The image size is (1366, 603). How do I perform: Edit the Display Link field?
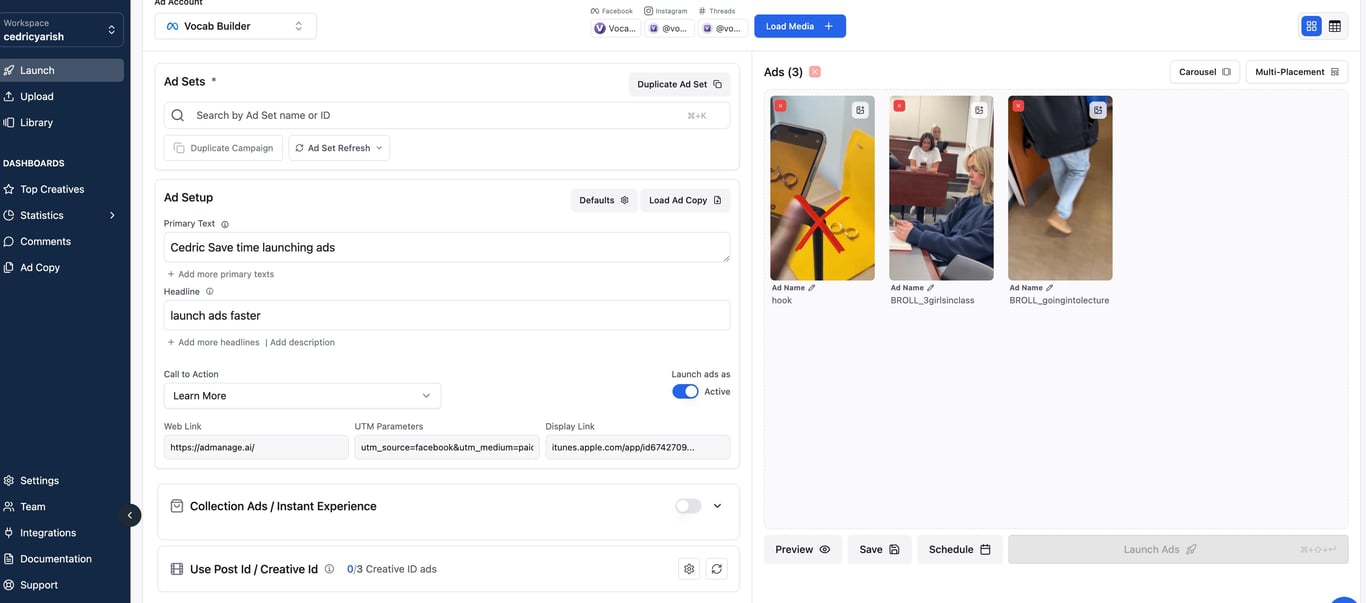[637, 447]
